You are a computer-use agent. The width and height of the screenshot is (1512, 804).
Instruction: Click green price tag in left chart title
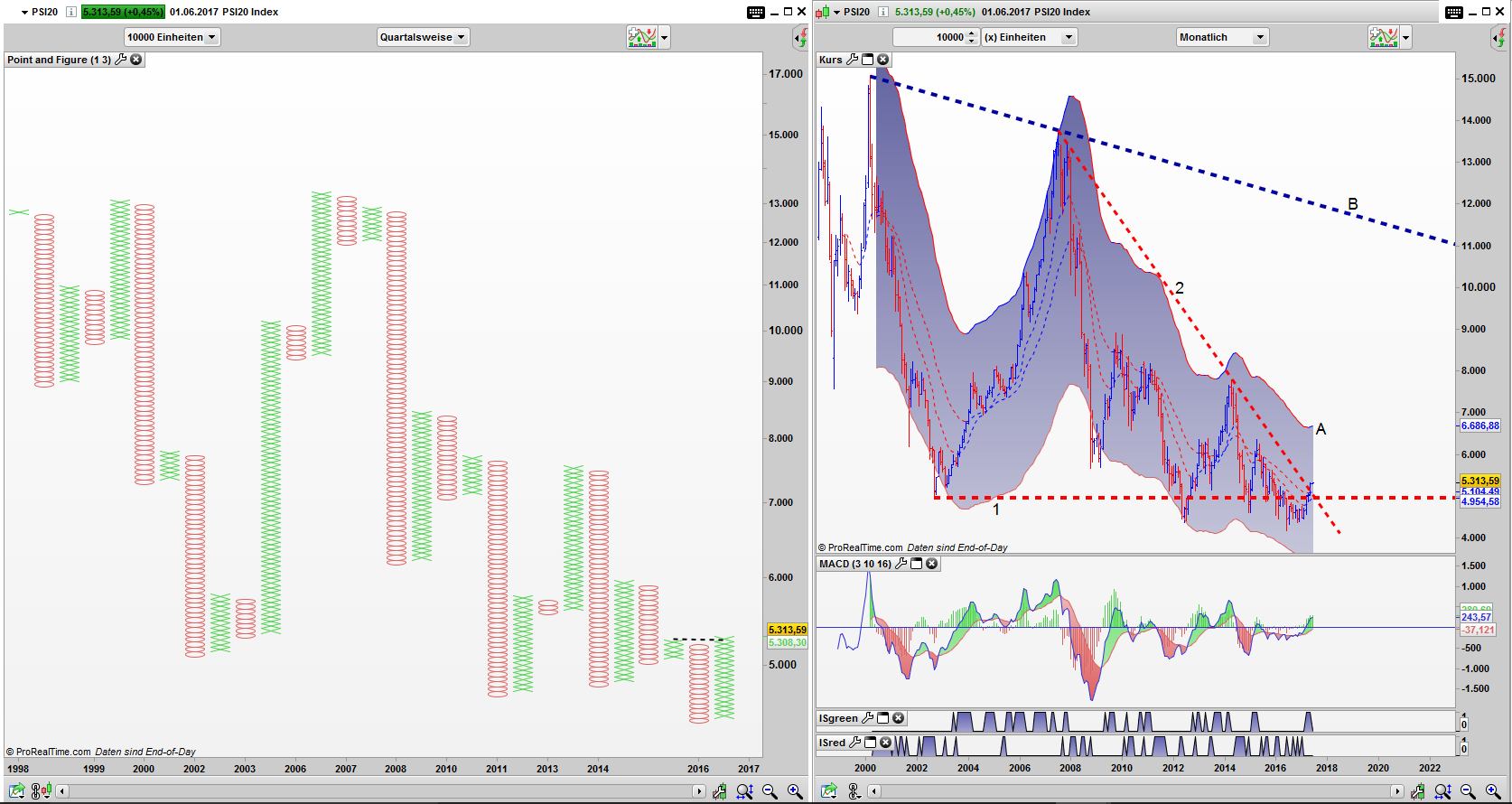[123, 12]
